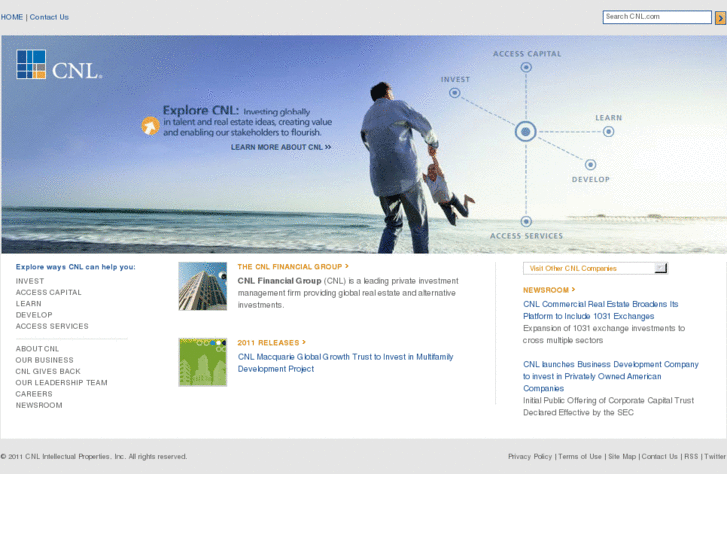
Task: Go to HOME in the top navigation
Action: point(12,17)
